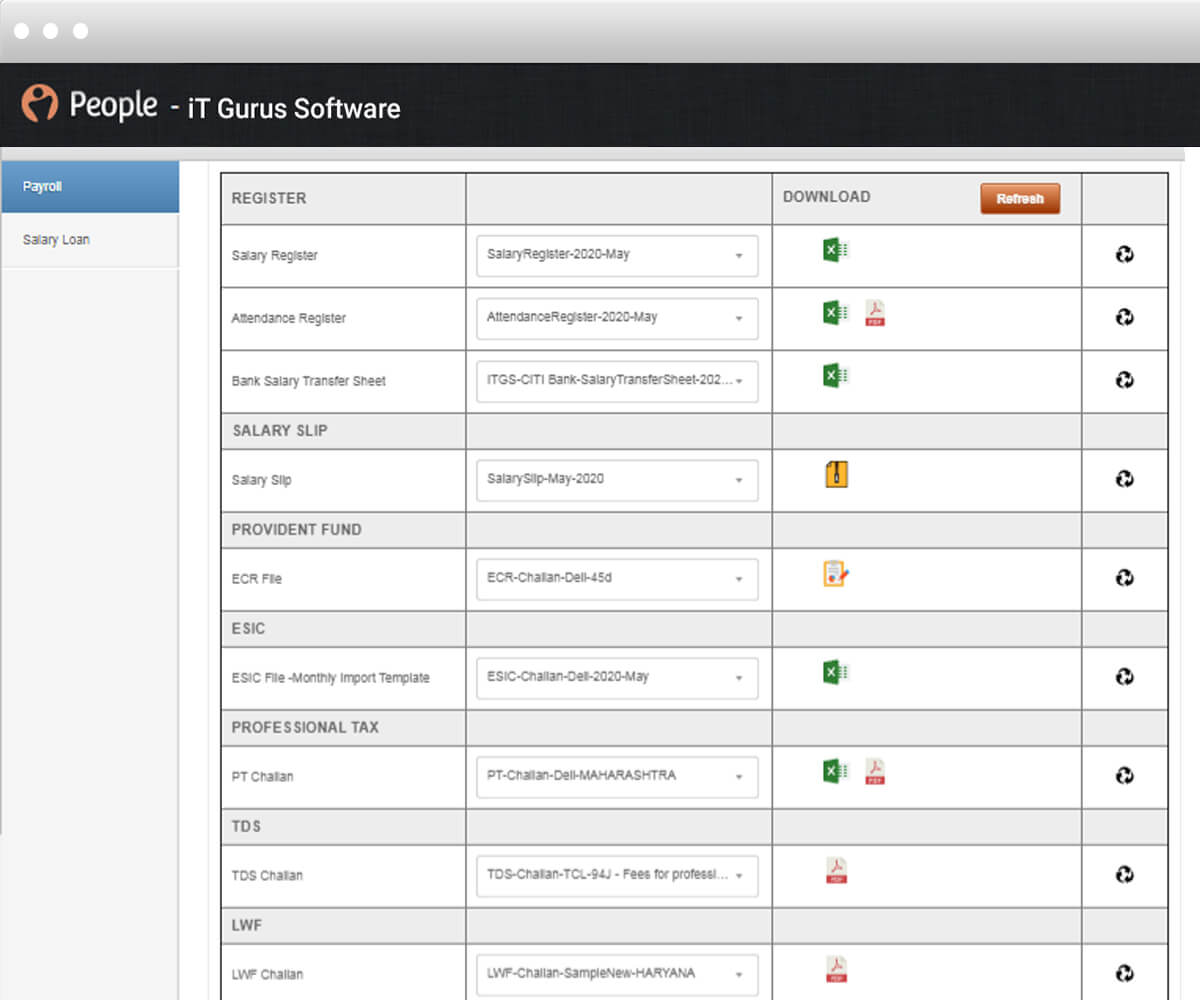
Task: Click refresh icon for LWF Challan row
Action: coord(1124,973)
